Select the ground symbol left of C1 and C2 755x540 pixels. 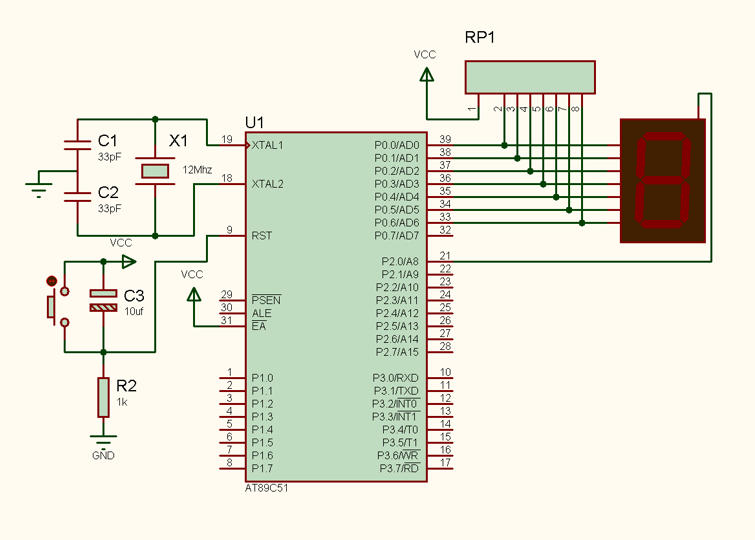click(x=39, y=189)
